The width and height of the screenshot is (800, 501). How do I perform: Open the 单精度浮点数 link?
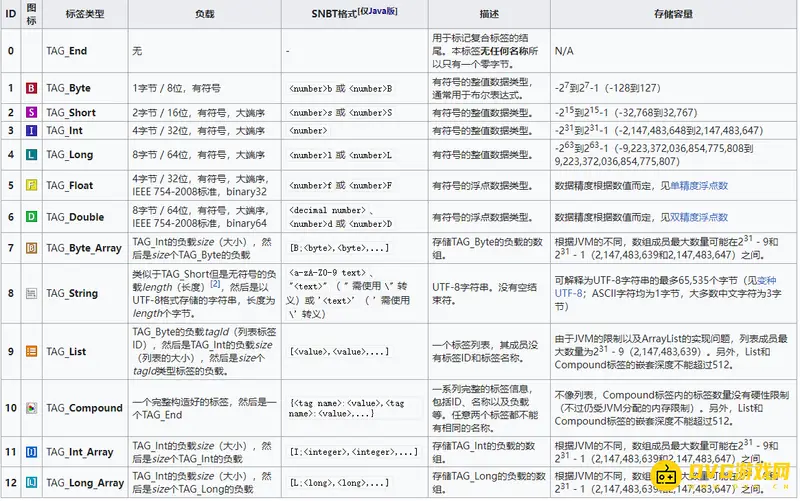coord(698,185)
